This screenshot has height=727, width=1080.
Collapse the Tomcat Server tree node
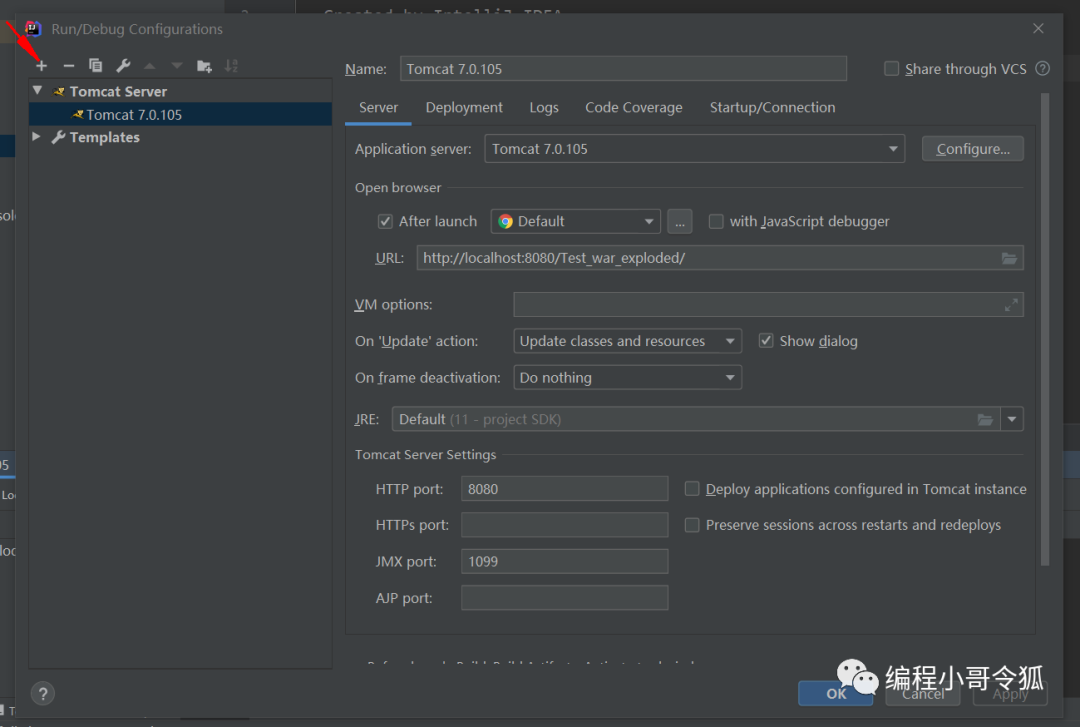[x=37, y=90]
